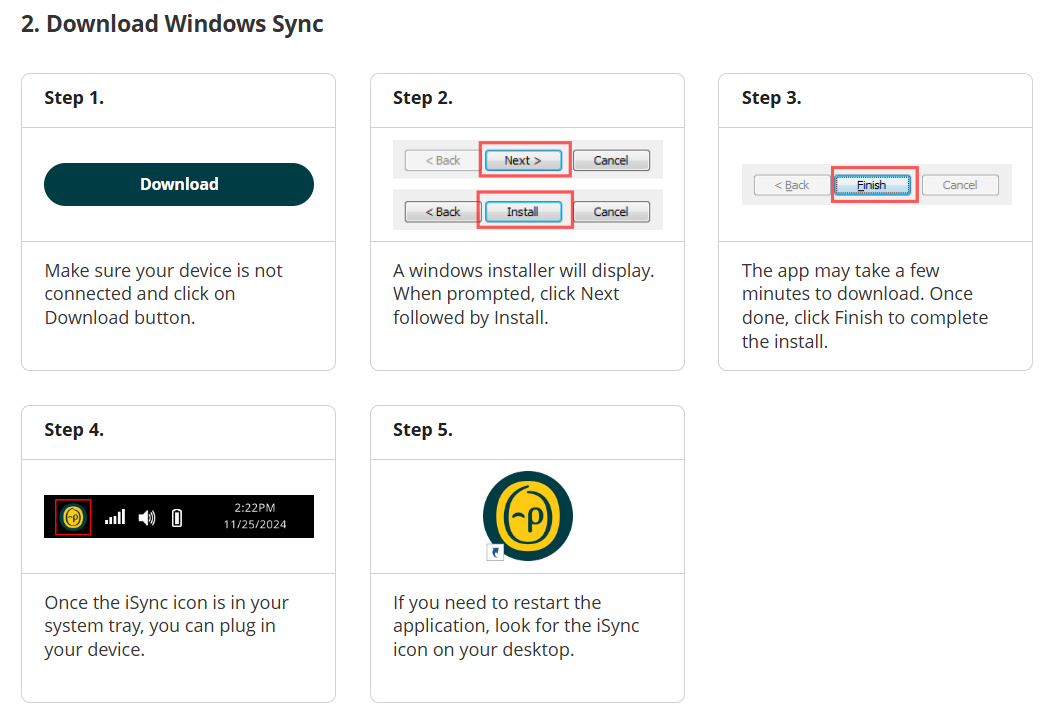This screenshot has width=1047, height=718.
Task: Click the volume speaker icon in the tray
Action: [147, 516]
